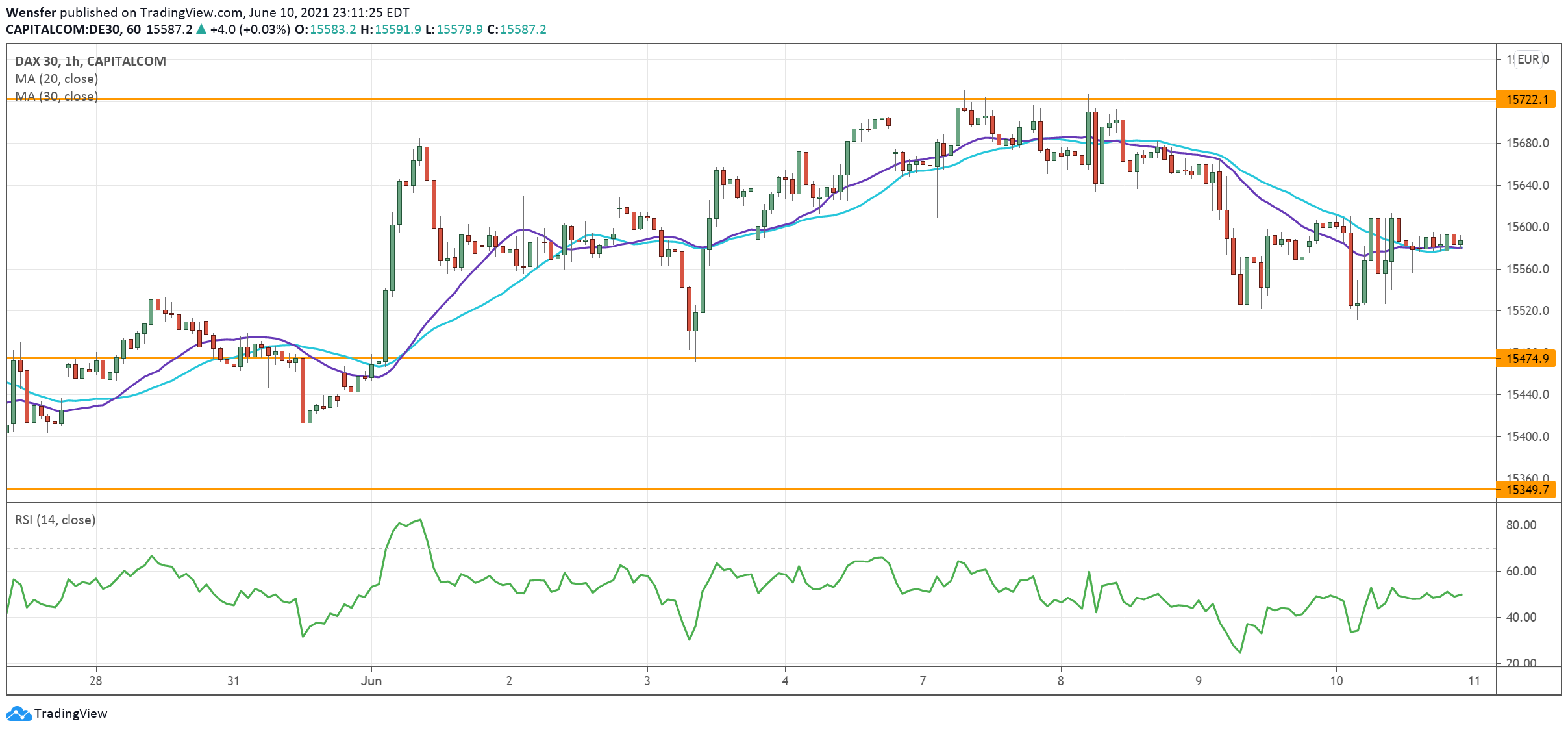Click the 40.00 RSI scale label

pyautogui.click(x=1521, y=617)
